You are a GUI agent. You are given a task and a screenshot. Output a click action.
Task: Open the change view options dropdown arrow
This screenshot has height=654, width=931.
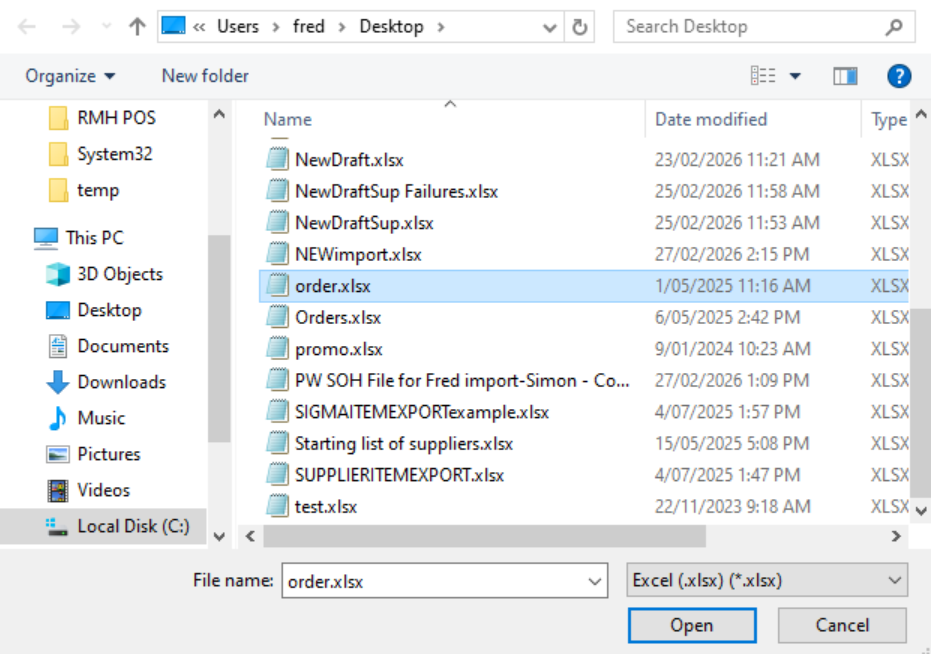click(796, 76)
